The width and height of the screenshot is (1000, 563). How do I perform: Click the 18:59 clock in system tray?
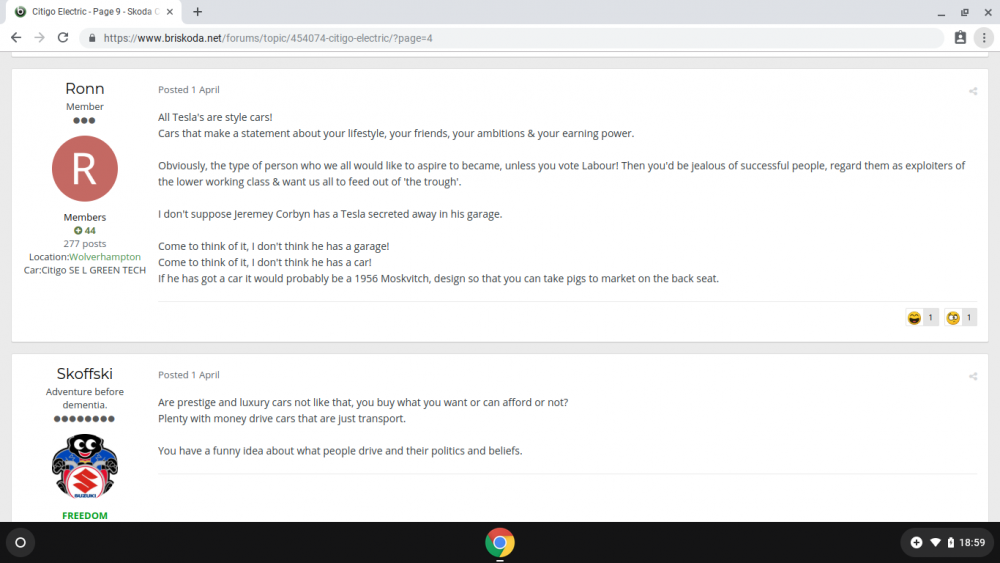click(972, 543)
